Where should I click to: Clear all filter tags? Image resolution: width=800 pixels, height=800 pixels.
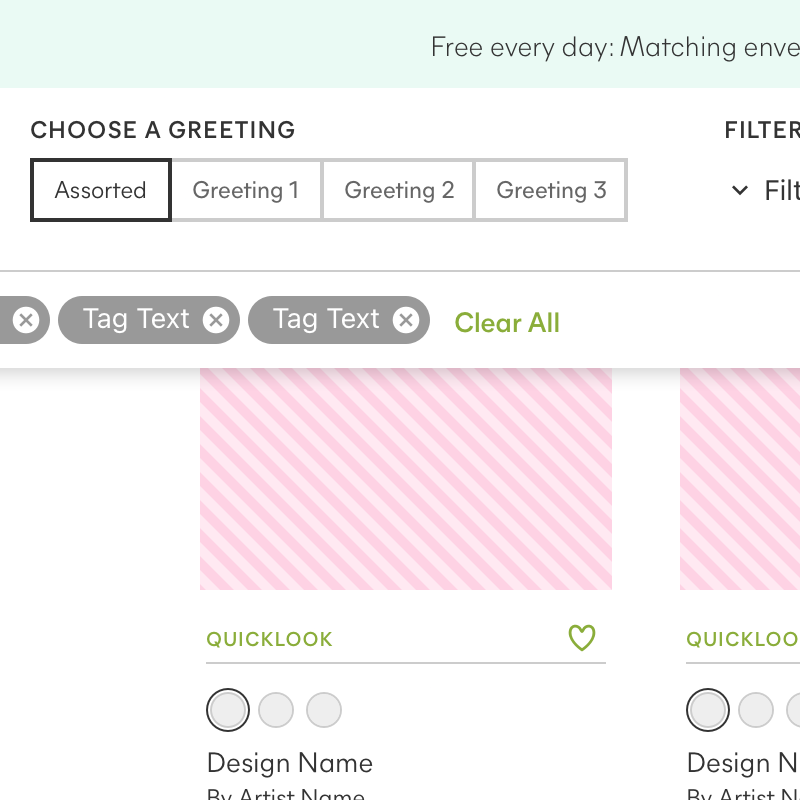507,322
